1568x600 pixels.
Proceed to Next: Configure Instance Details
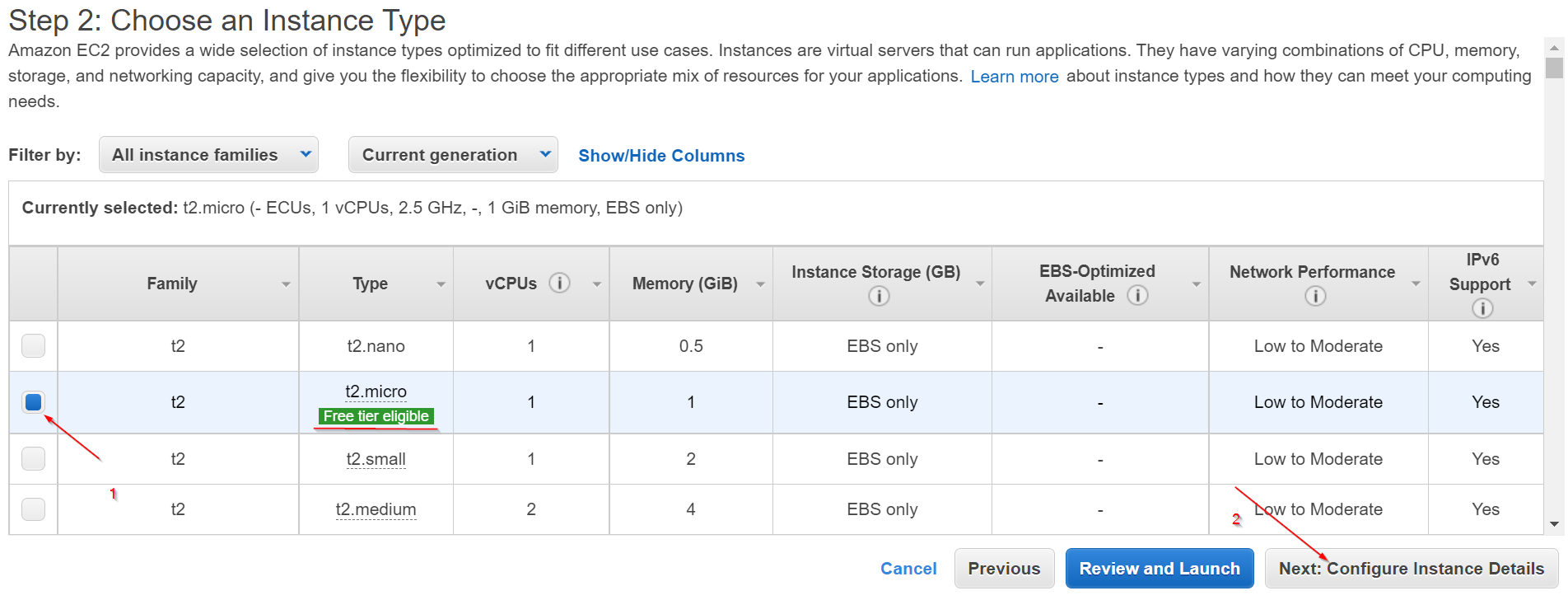click(1412, 569)
